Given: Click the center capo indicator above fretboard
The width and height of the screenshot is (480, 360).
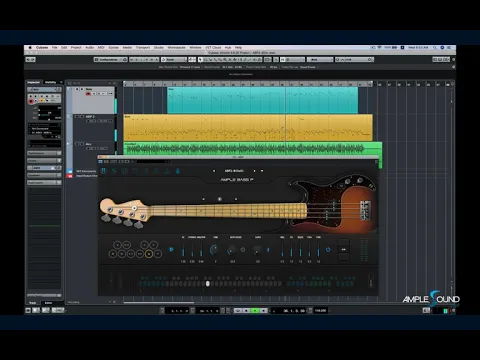Looking at the screenshot, I should [220, 199].
